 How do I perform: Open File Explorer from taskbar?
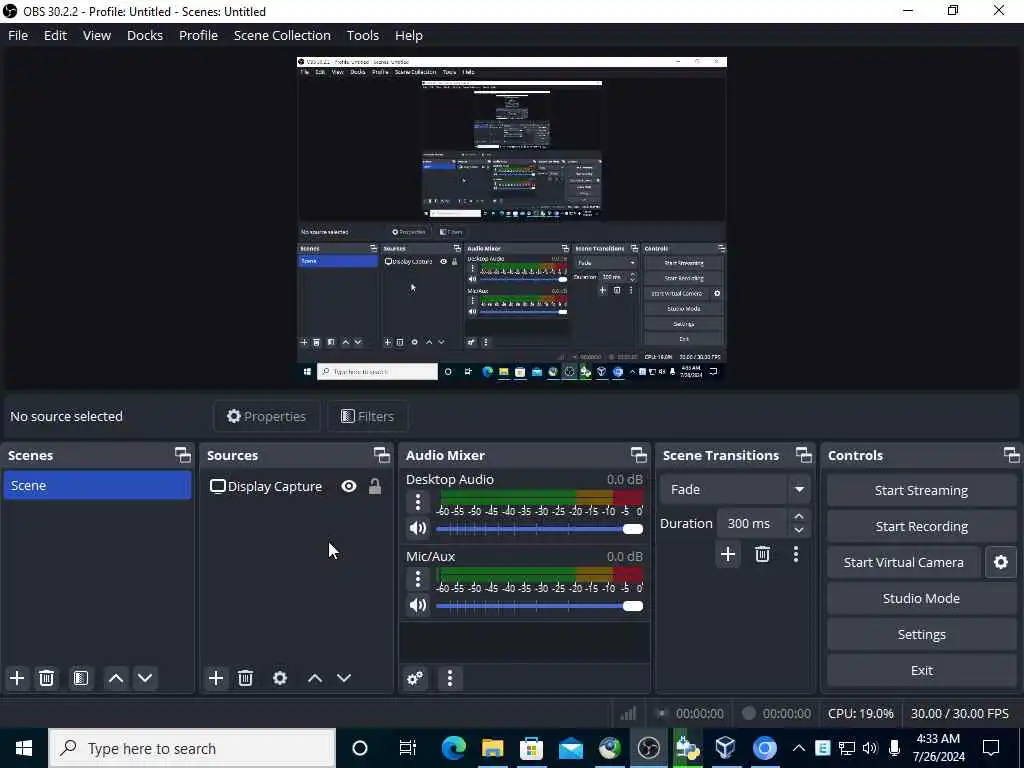(492, 748)
